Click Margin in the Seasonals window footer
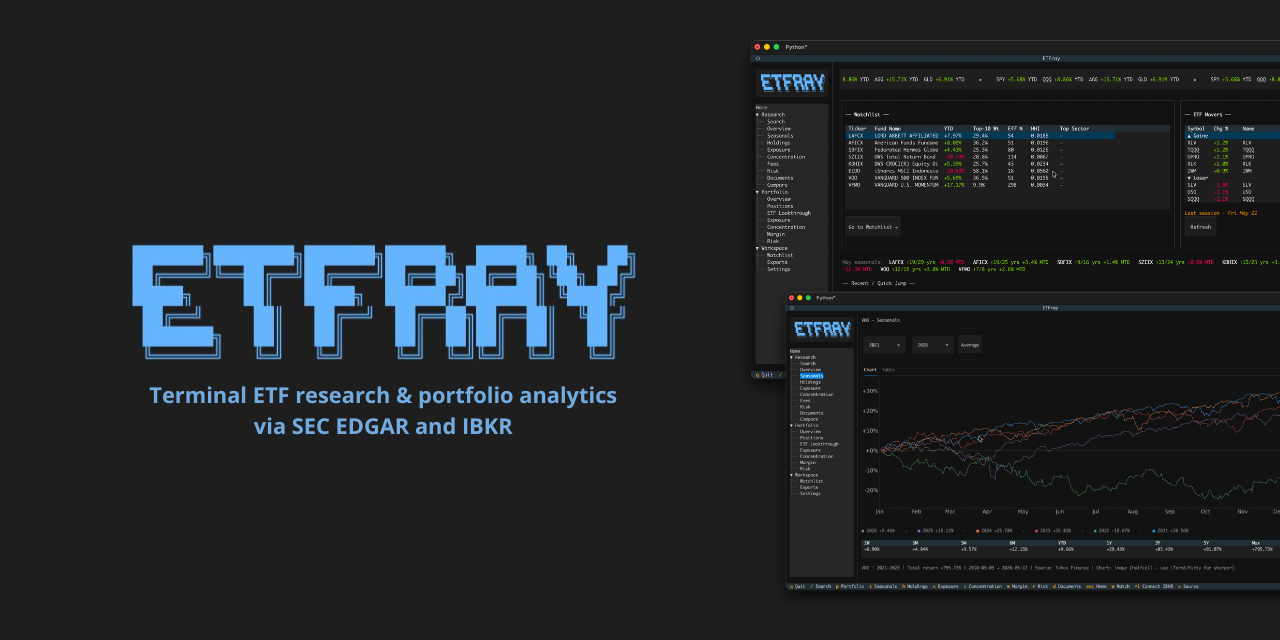Viewport: 1280px width, 640px height. (1018, 586)
